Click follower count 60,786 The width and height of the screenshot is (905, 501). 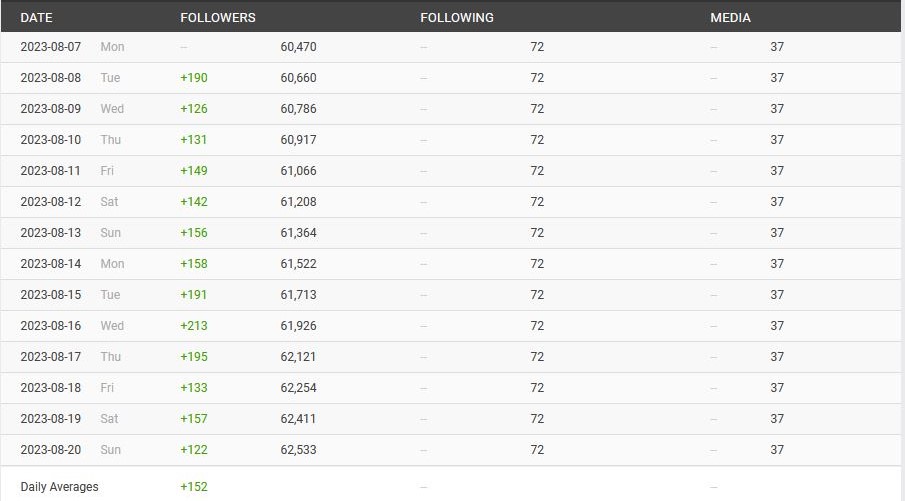pos(298,109)
